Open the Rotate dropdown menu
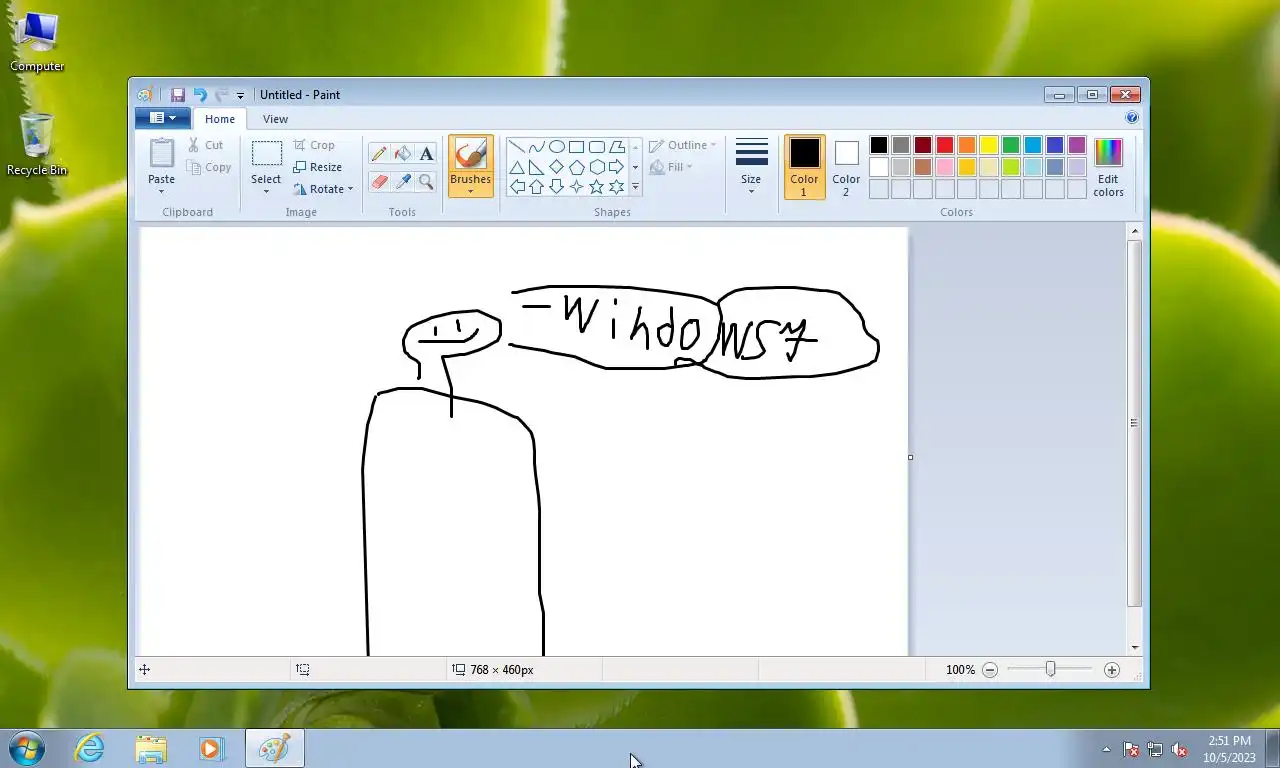 (324, 189)
